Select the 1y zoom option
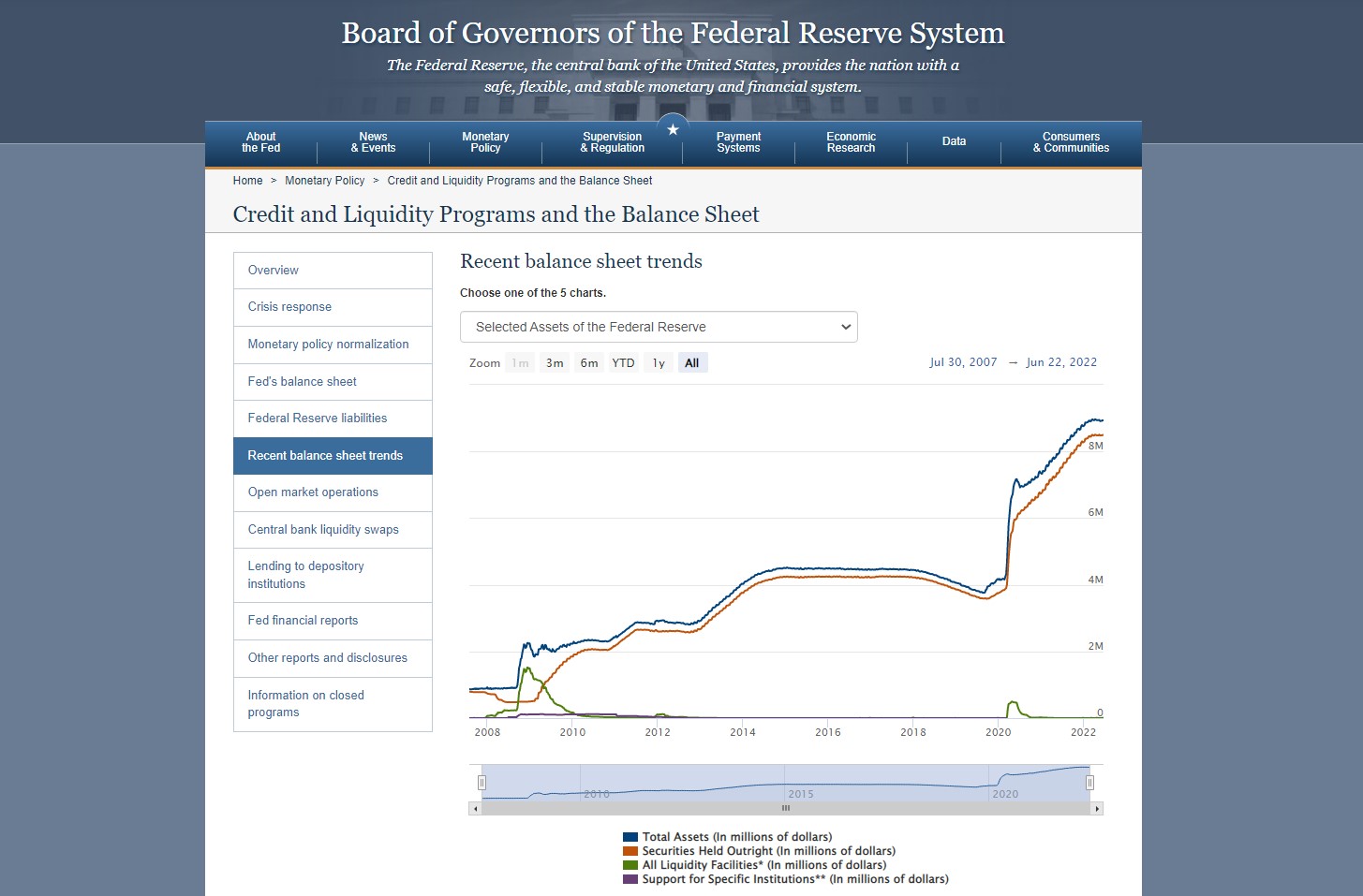The image size is (1363, 896). pyautogui.click(x=659, y=363)
